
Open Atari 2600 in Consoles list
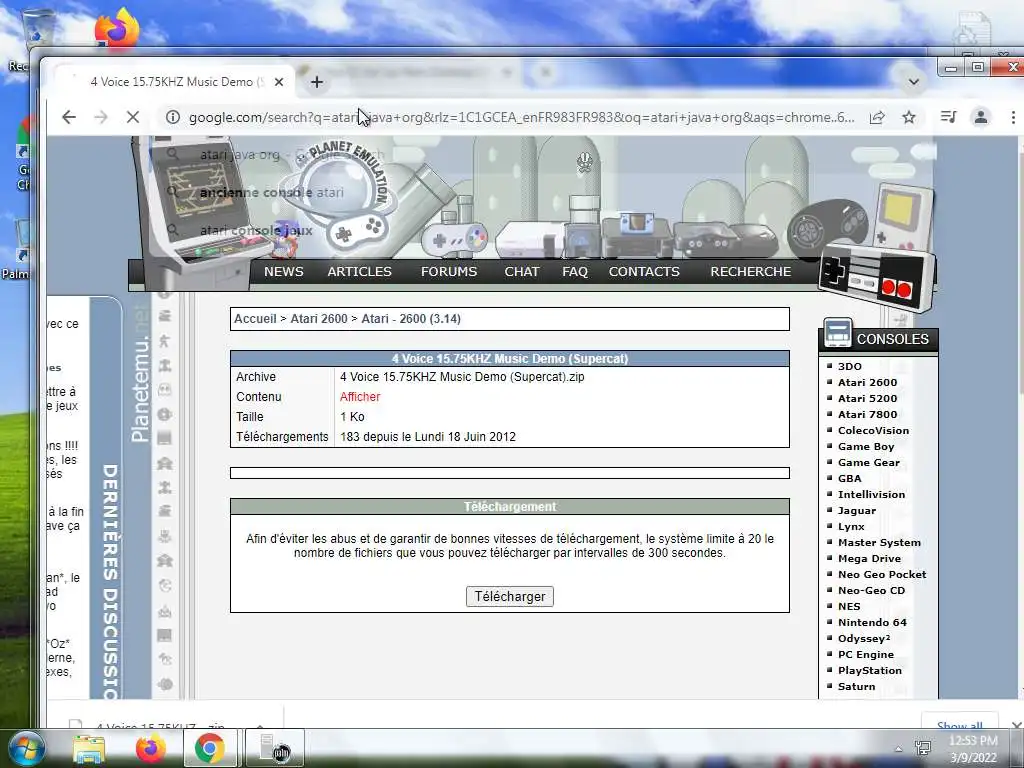click(867, 383)
